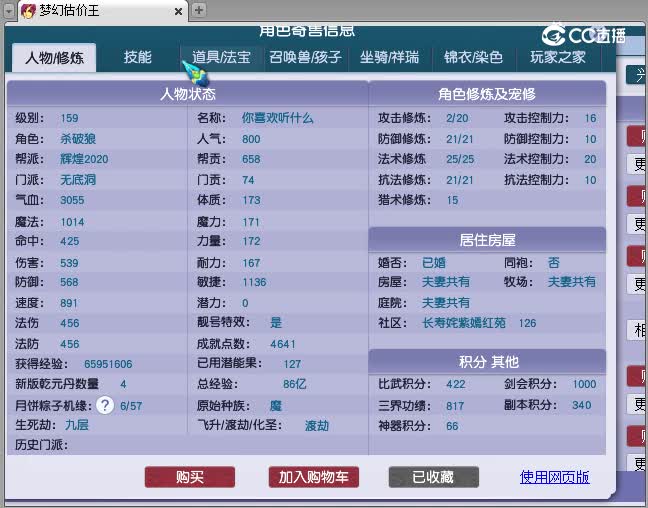Screen dimensions: 648x508
Task: Click the 靓号特效 value 是
Action: tap(276, 322)
